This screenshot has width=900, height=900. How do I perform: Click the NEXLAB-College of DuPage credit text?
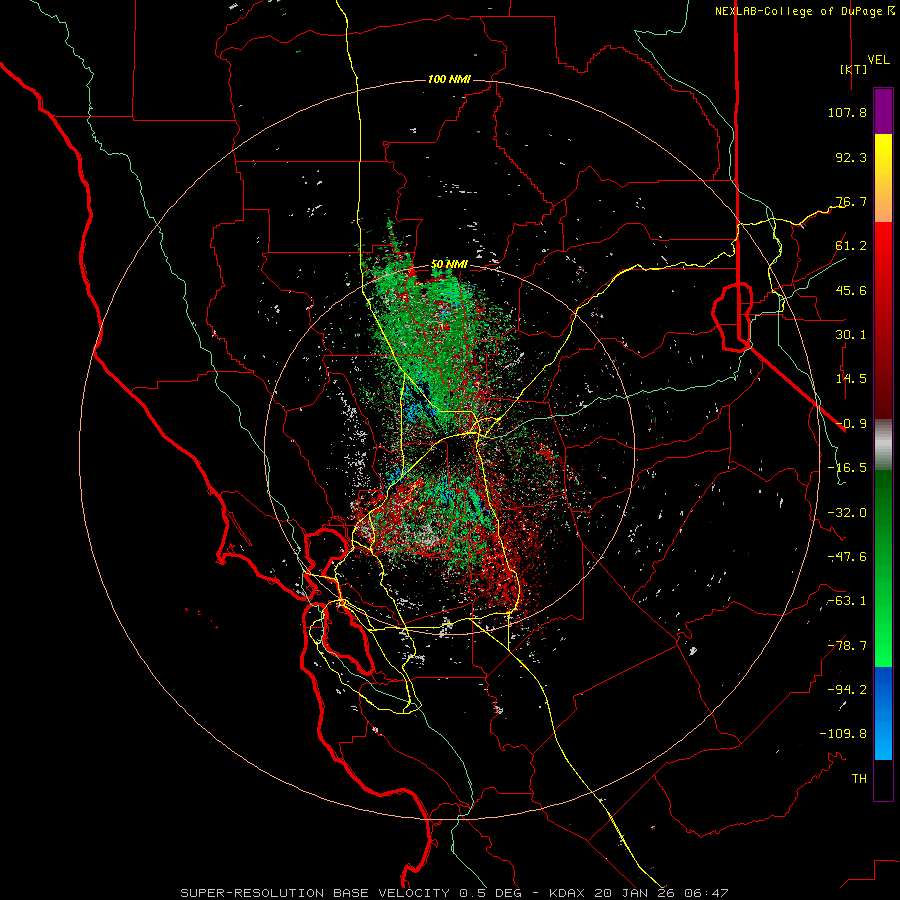pos(798,11)
